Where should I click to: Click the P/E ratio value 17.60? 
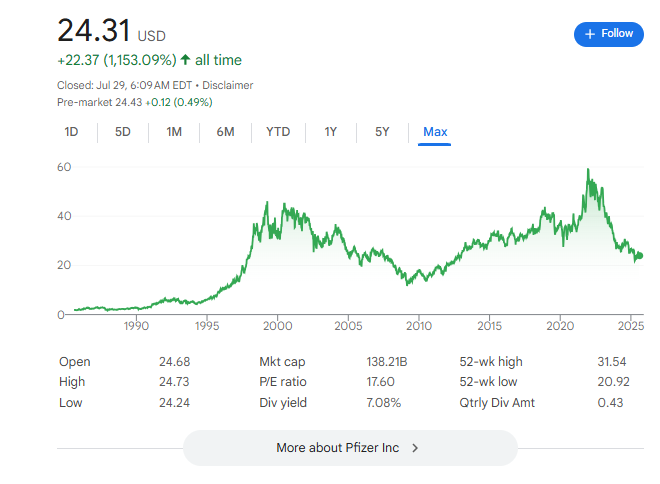(380, 382)
